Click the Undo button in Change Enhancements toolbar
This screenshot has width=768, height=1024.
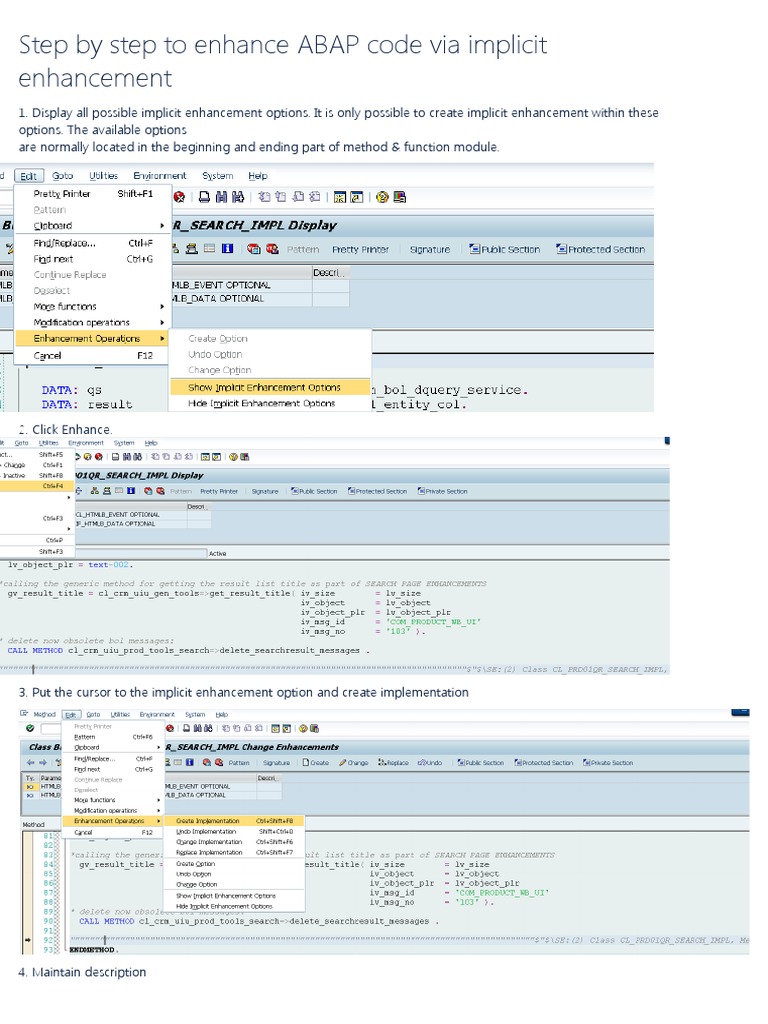[430, 762]
